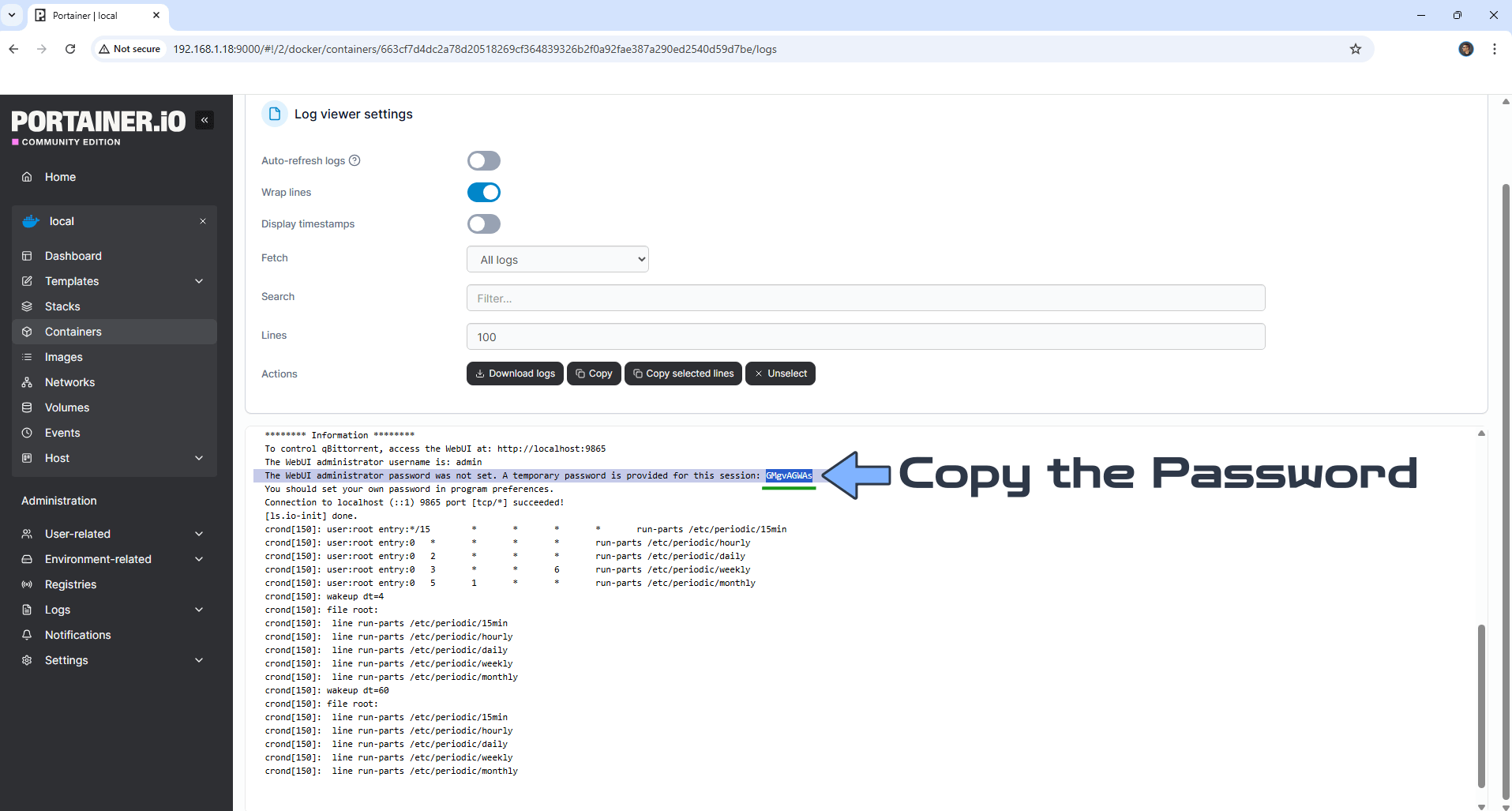Click the Notifications bell icon in the sidebar

(27, 635)
